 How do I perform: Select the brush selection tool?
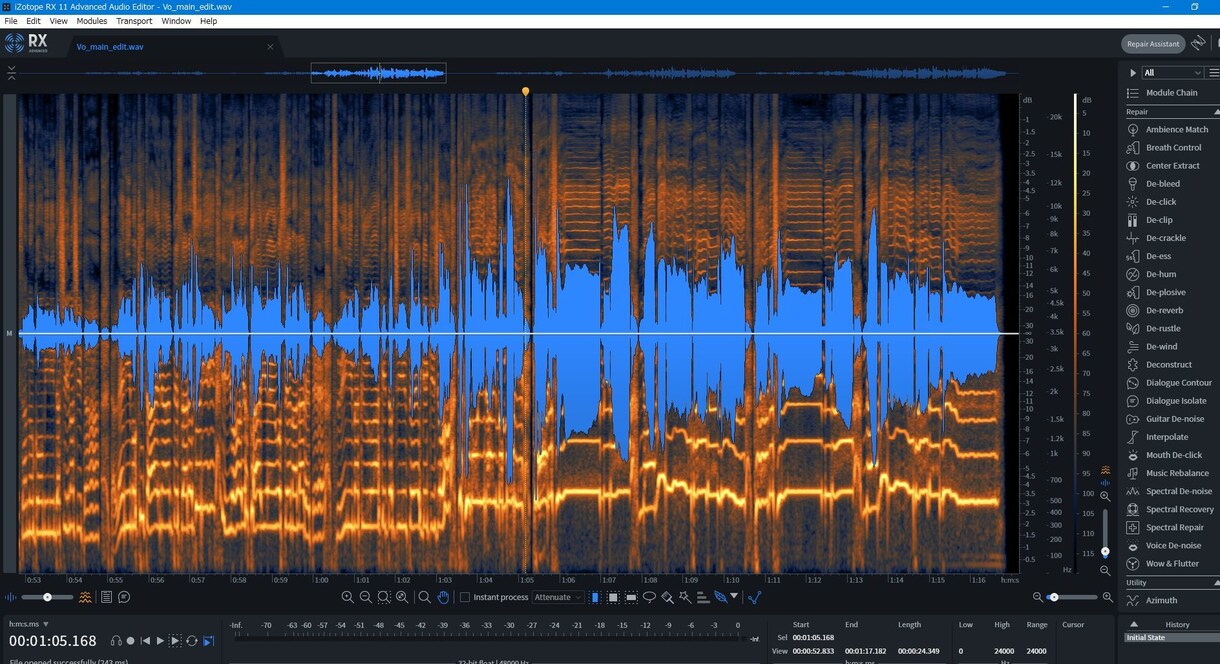pyautogui.click(x=667, y=597)
